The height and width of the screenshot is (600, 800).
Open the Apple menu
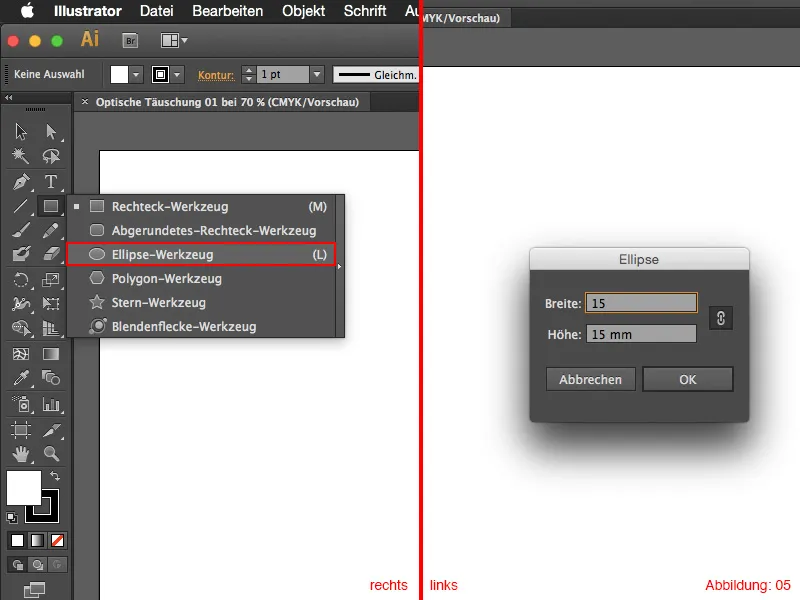pyautogui.click(x=27, y=11)
